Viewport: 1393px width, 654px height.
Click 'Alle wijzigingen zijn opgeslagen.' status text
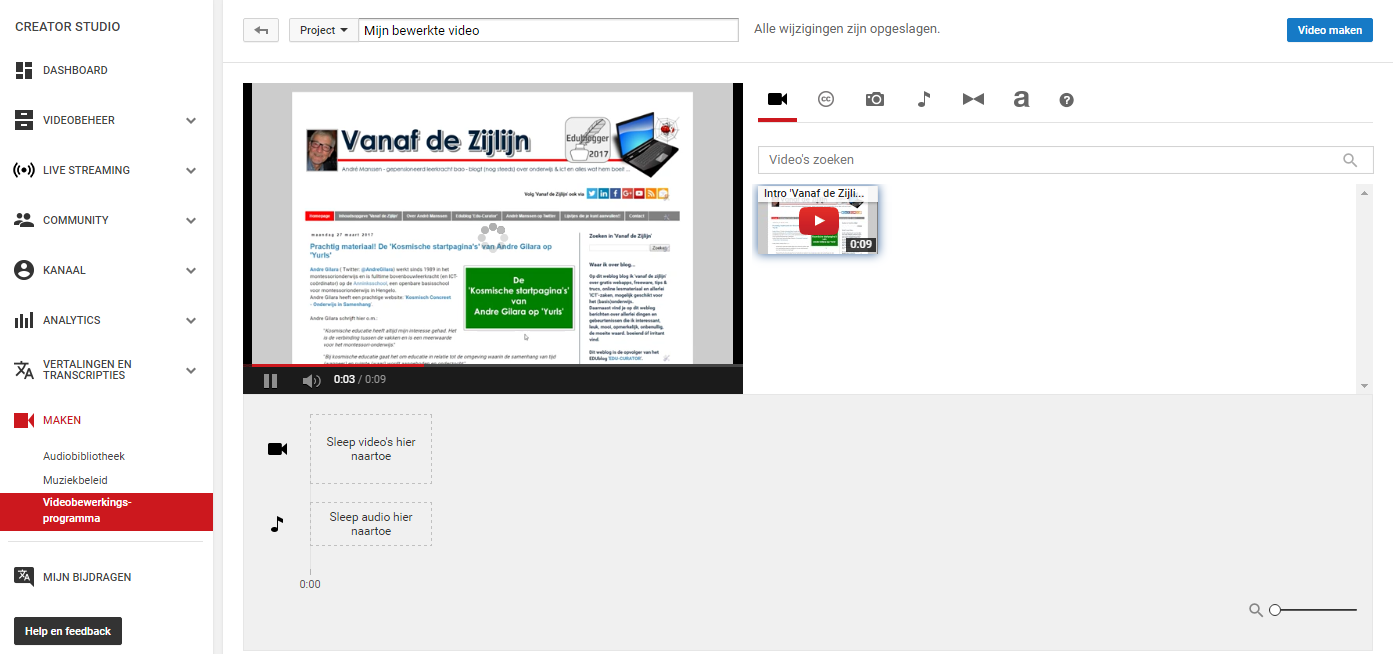[847, 29]
